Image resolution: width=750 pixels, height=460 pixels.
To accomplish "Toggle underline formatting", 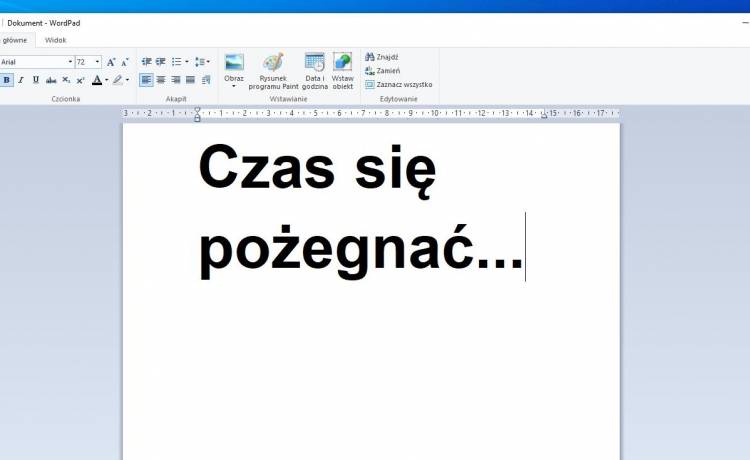I will [x=36, y=80].
